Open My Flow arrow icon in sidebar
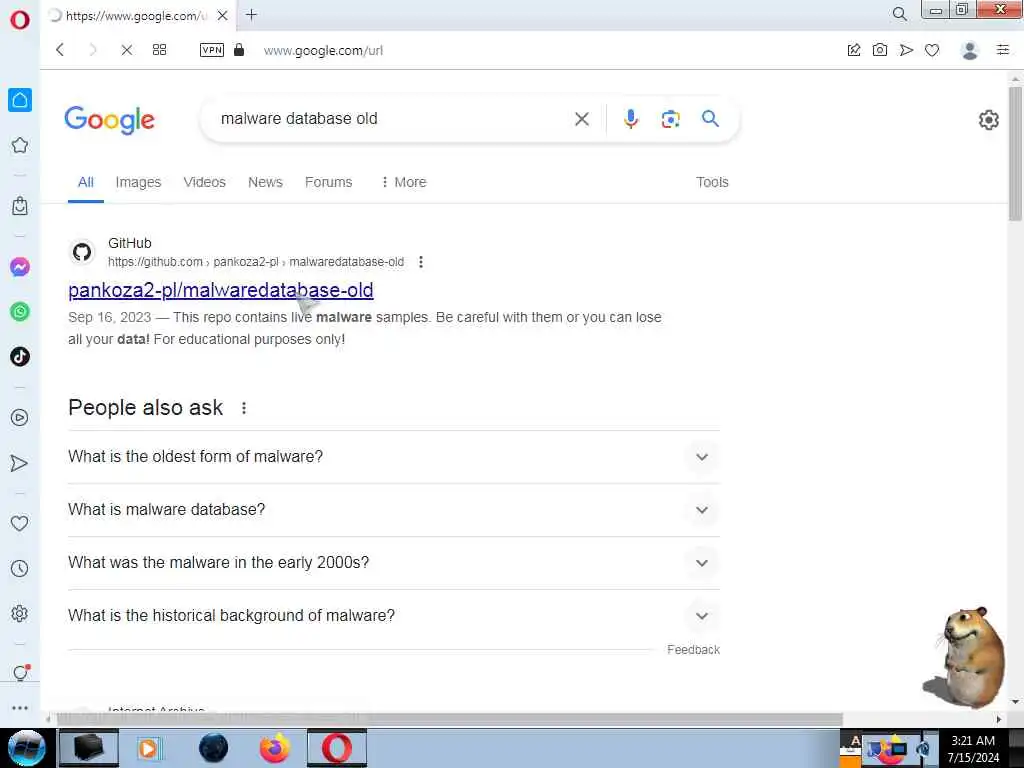This screenshot has width=1024, height=768. [20, 463]
